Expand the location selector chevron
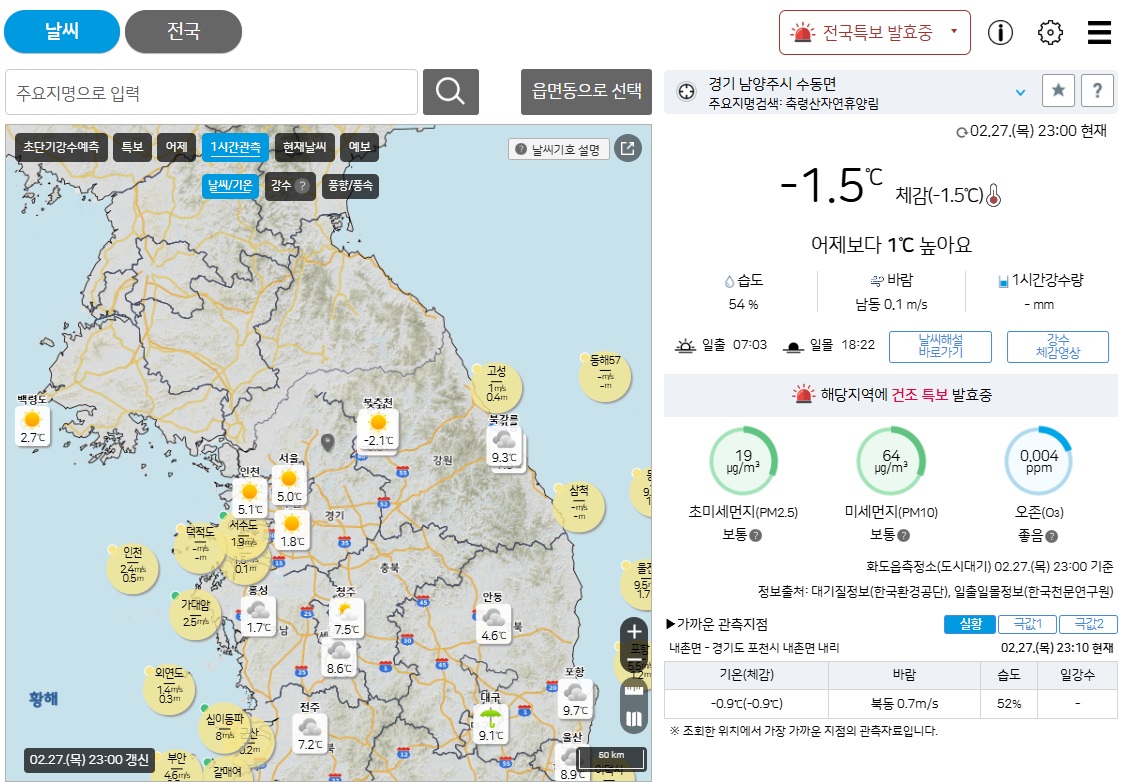This screenshot has width=1125, height=782. tap(1020, 93)
